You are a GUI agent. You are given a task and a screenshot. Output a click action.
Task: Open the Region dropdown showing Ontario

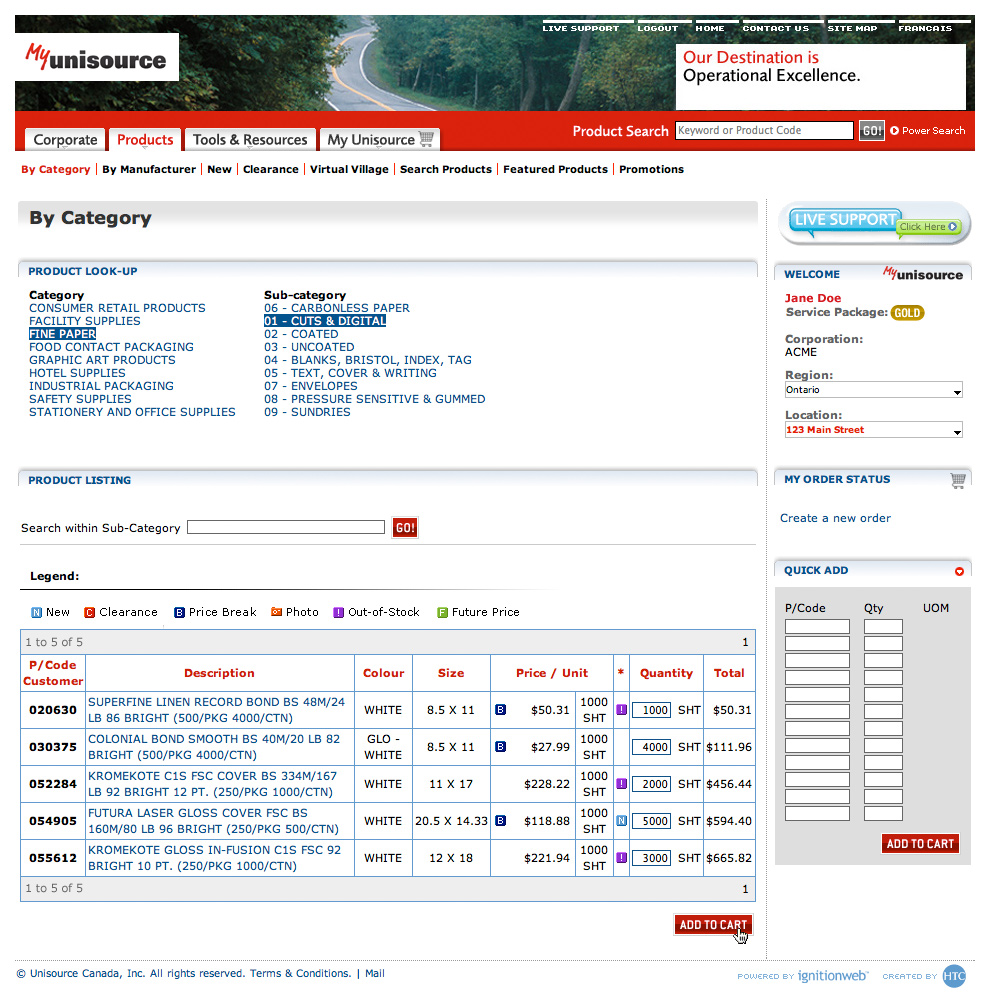(873, 390)
